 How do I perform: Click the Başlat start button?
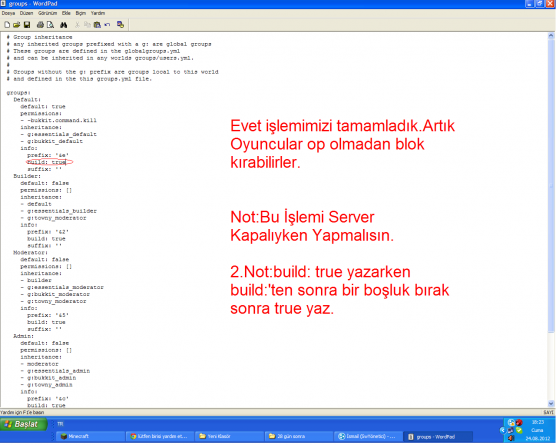[23, 424]
